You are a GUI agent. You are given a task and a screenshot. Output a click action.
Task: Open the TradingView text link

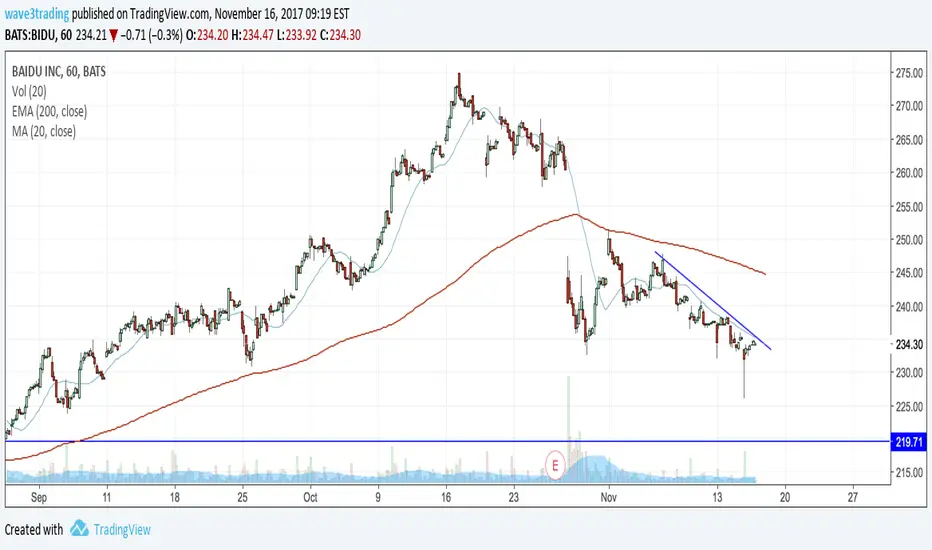122,529
